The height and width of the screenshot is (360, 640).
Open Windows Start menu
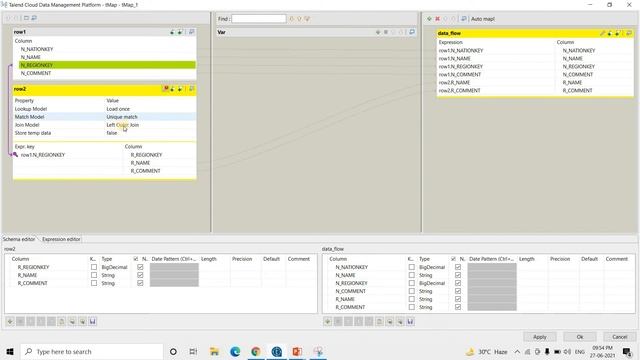(10, 351)
